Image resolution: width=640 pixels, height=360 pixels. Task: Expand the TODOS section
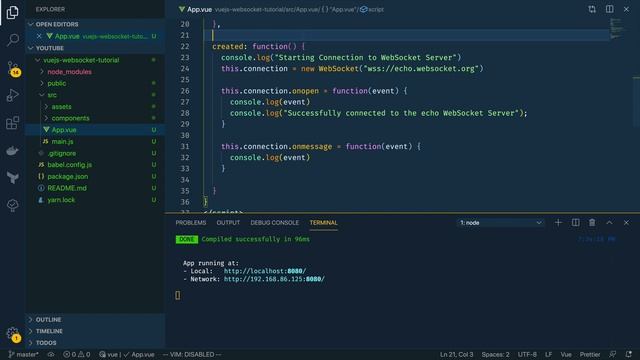pos(96,343)
